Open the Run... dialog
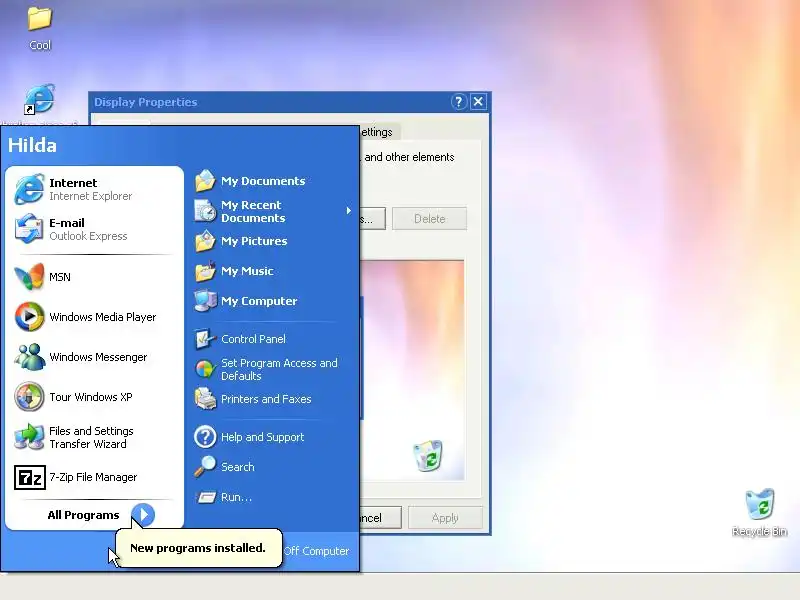The image size is (800, 600). pyautogui.click(x=271, y=497)
